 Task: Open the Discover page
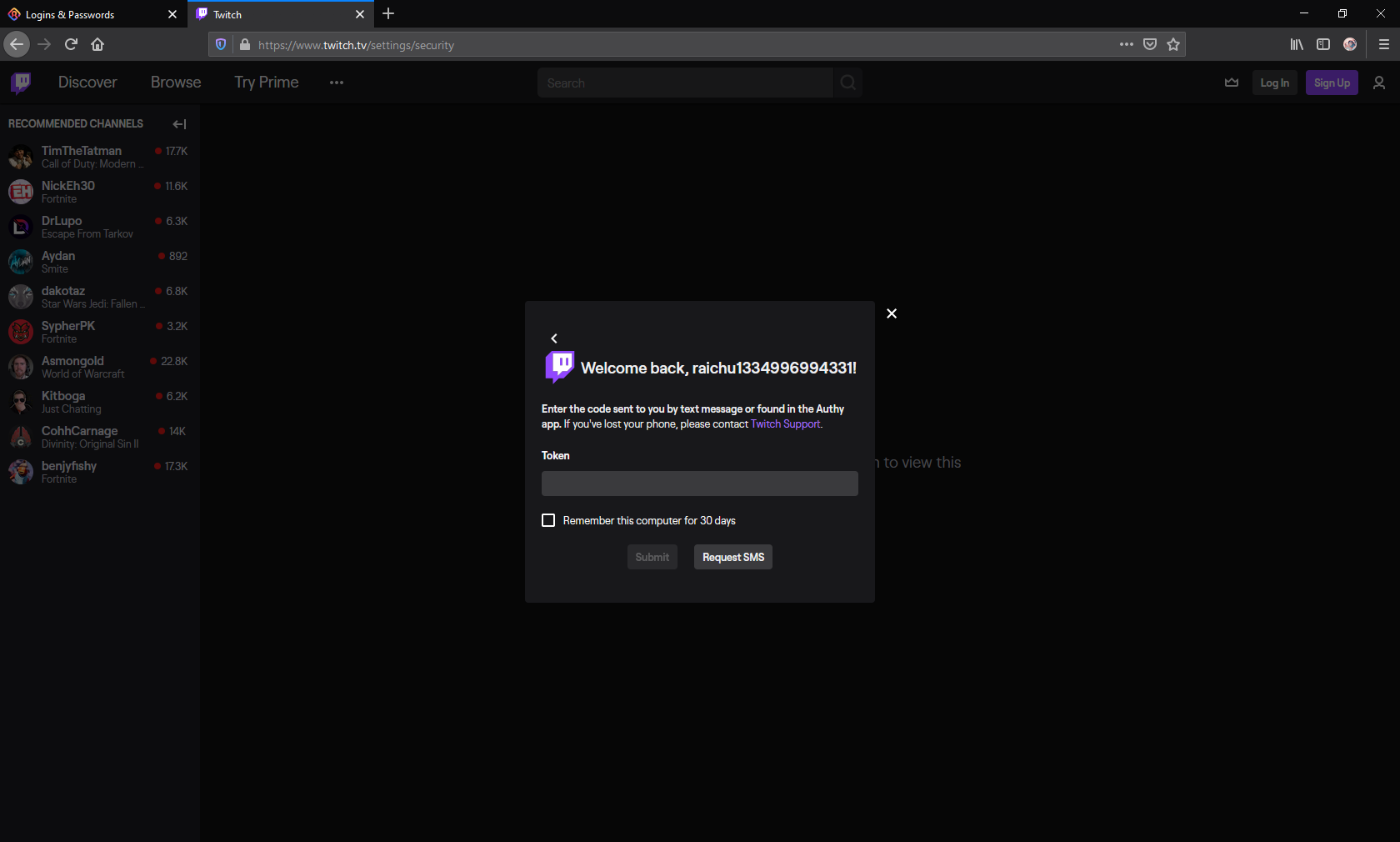[87, 83]
